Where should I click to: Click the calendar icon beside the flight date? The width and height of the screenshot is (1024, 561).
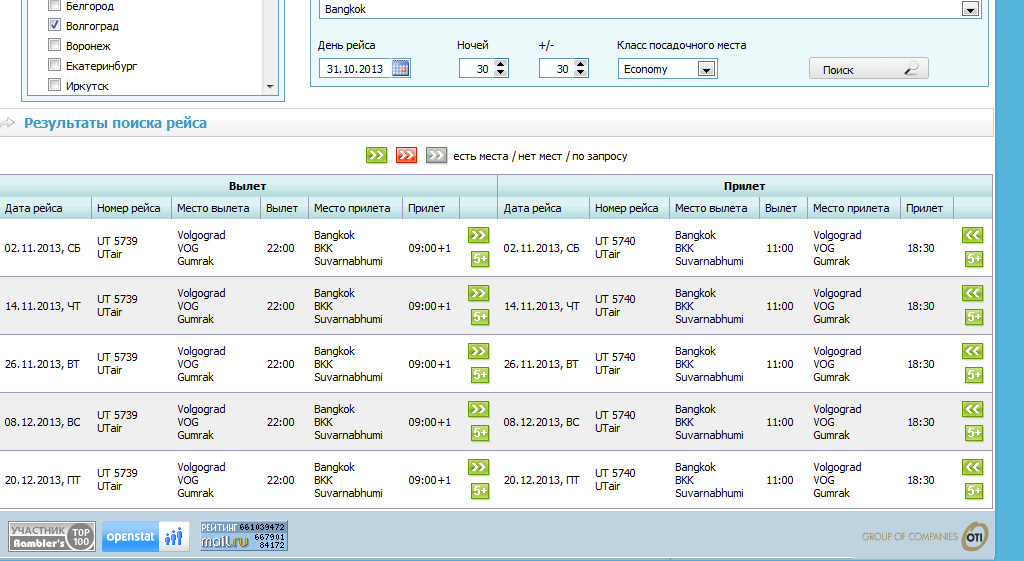(x=400, y=69)
